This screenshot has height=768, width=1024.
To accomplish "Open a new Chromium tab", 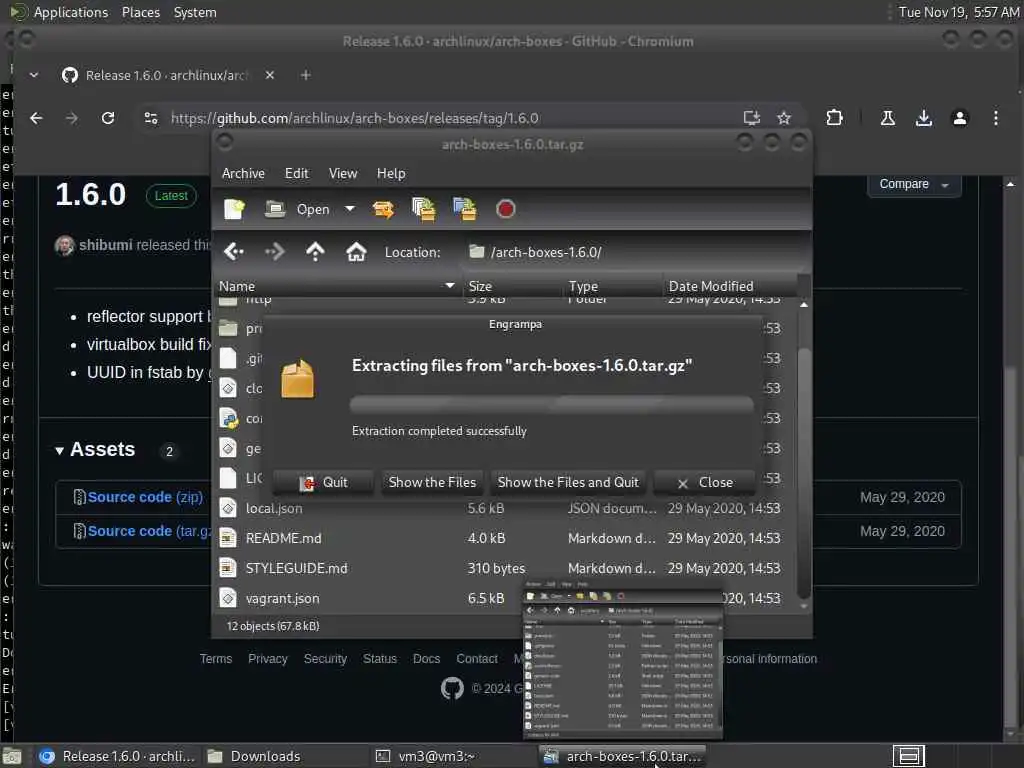I will (x=306, y=75).
